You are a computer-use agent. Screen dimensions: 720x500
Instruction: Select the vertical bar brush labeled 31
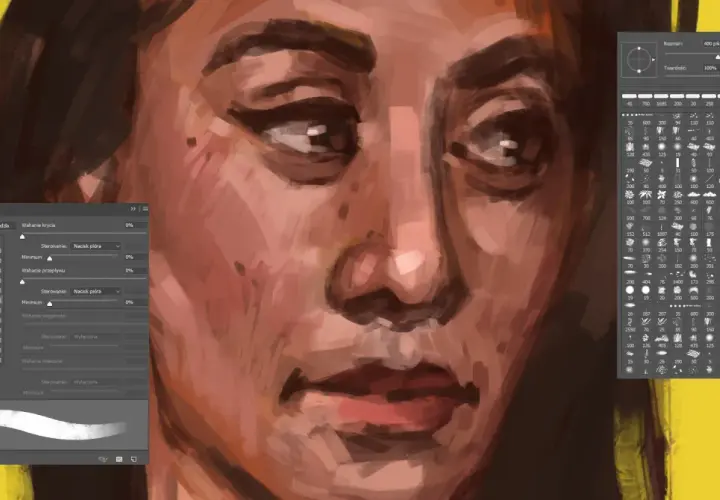point(678,164)
